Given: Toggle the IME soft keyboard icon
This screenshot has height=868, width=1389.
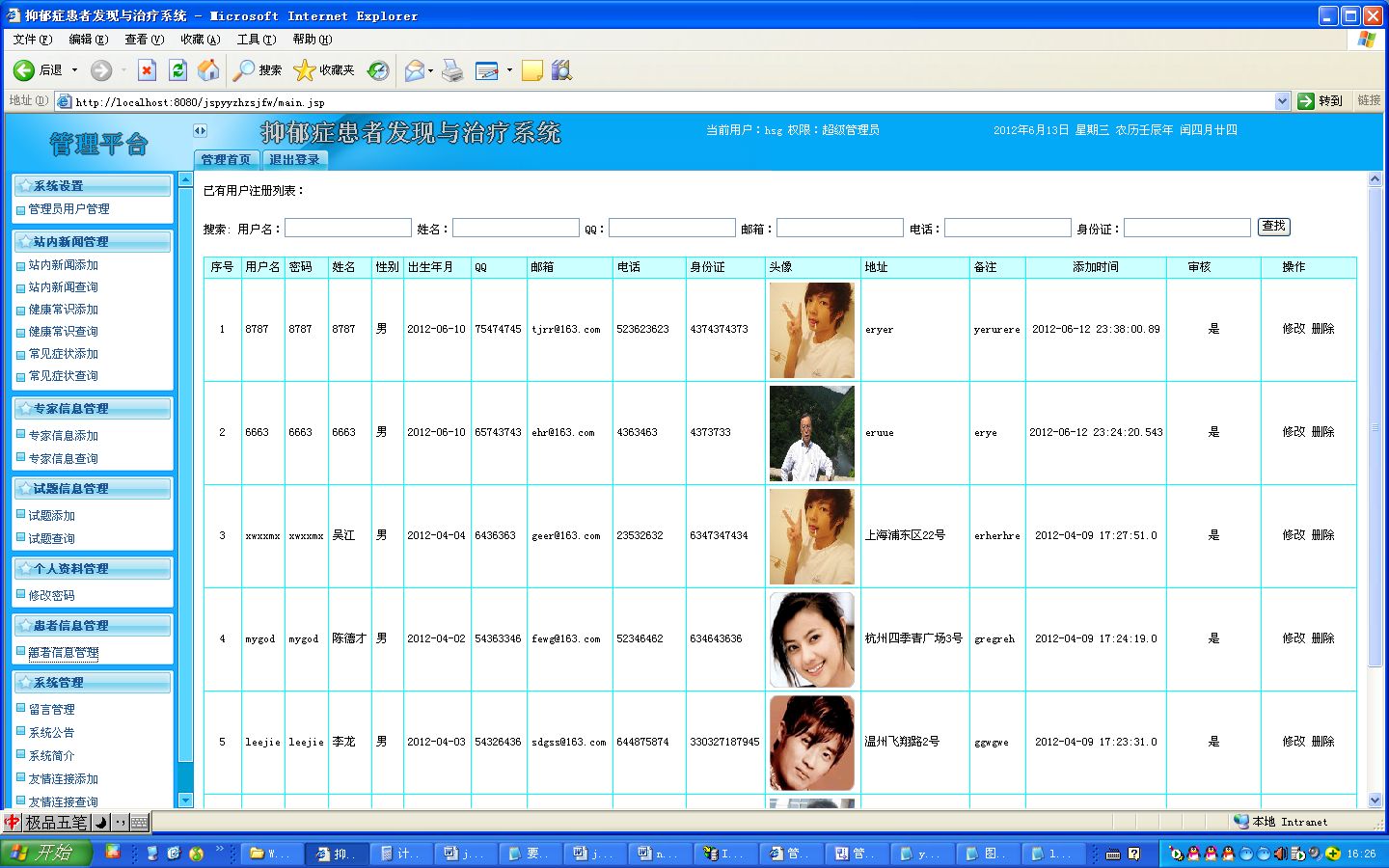Looking at the screenshot, I should 139,823.
